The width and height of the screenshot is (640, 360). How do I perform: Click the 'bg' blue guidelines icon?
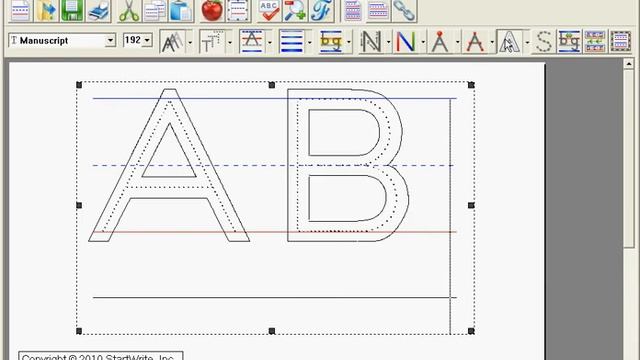pyautogui.click(x=569, y=41)
